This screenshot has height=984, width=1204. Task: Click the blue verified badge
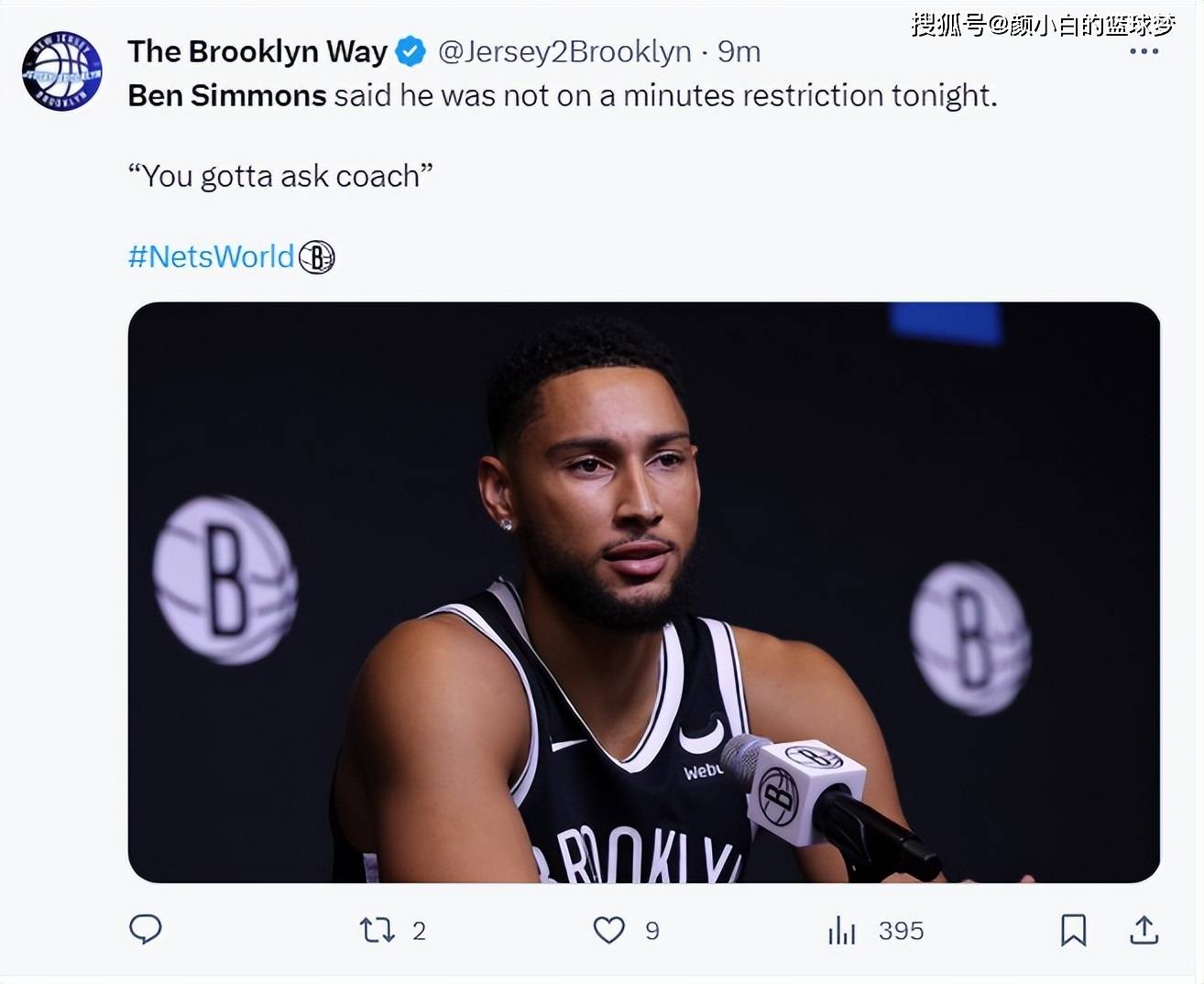pos(410,52)
